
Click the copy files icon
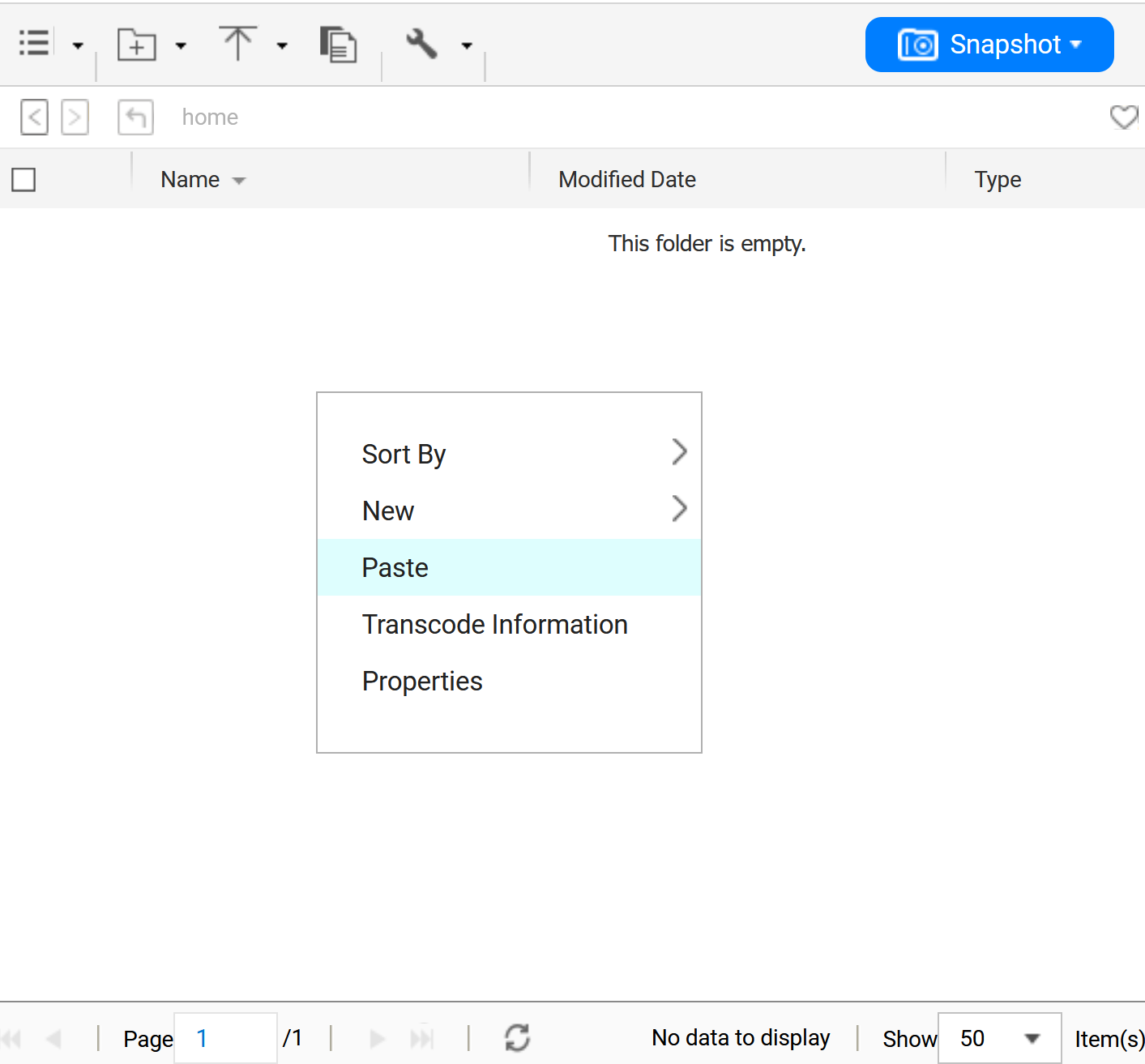point(338,45)
